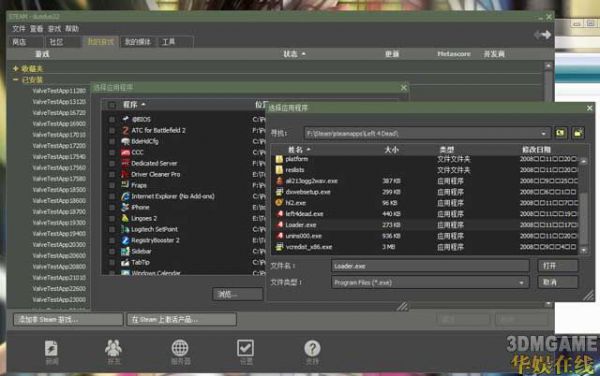Tick the checkbox beside Fraps
This screenshot has height=376, width=600.
112,186
